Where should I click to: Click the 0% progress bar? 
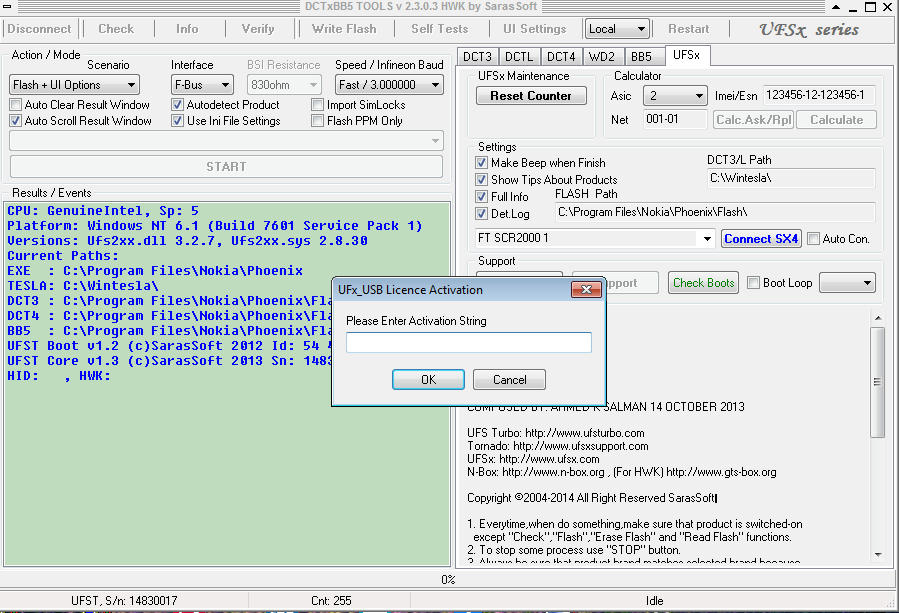(448, 580)
